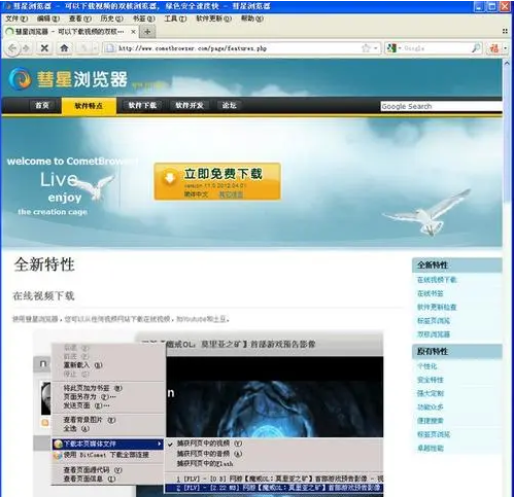Expand the arrow next to the red toolbar icon

(505, 49)
